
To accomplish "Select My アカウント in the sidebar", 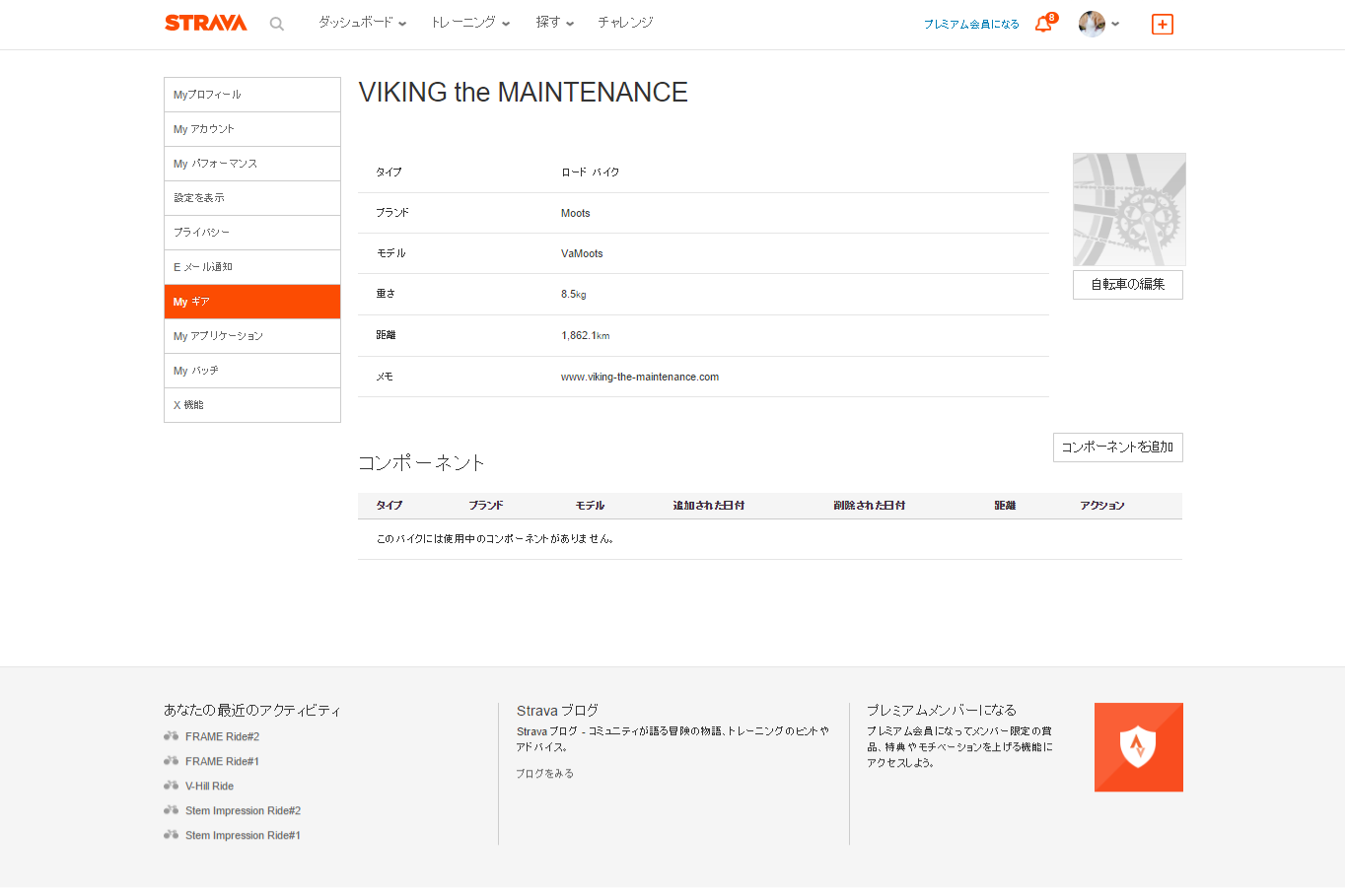I will click(x=252, y=129).
